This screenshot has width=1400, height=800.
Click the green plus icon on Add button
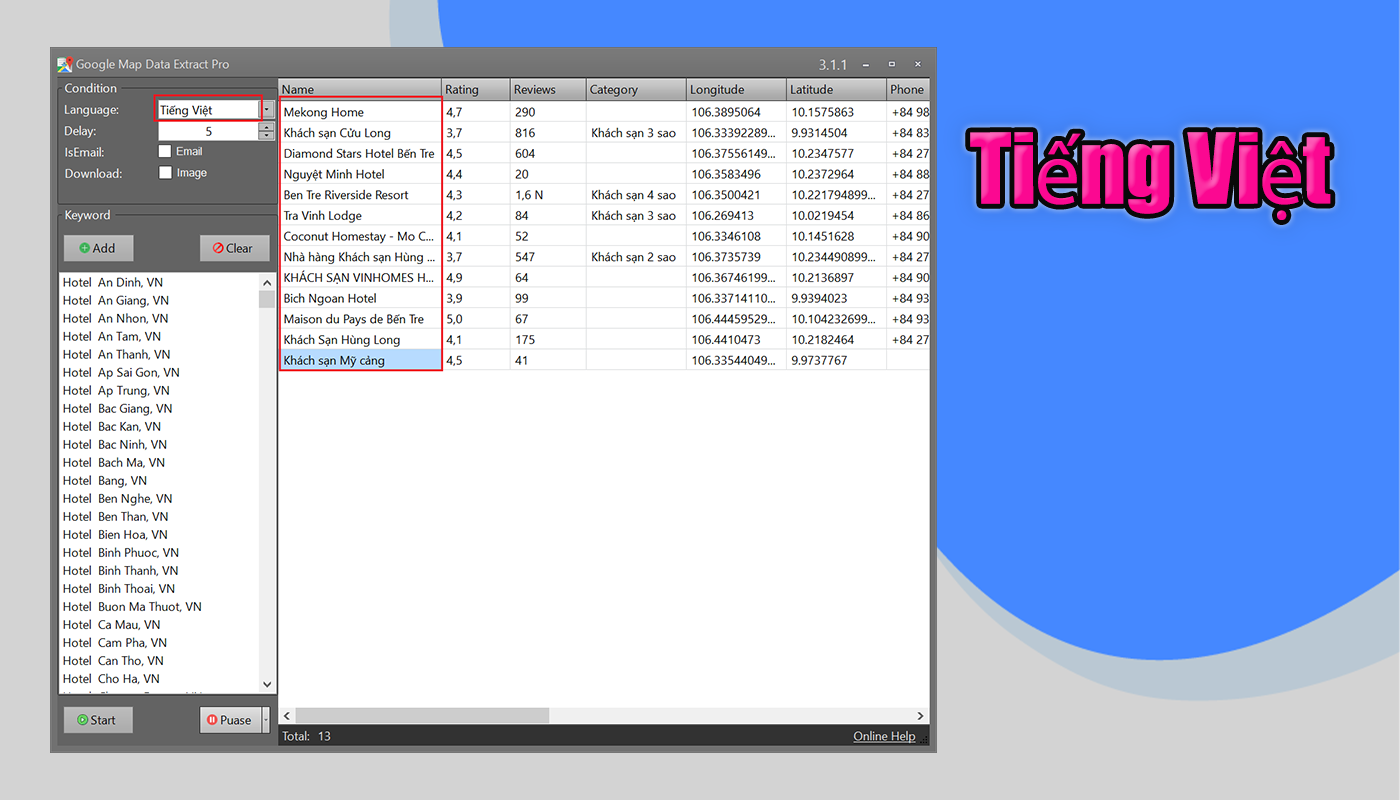coord(85,247)
